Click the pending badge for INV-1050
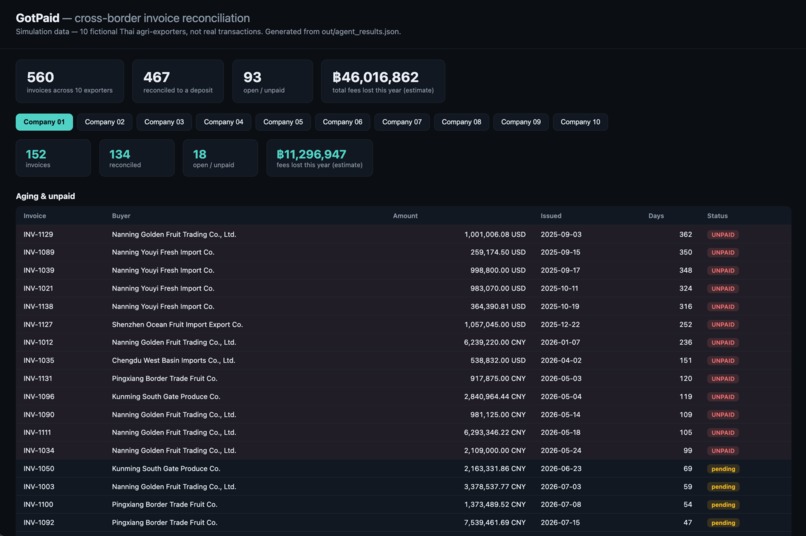 [723, 469]
